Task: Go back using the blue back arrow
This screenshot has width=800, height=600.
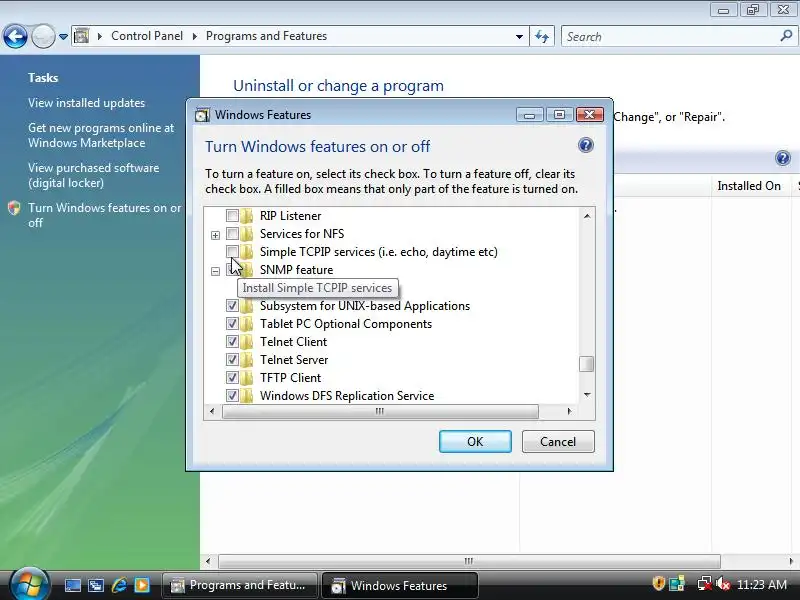Action: point(15,37)
